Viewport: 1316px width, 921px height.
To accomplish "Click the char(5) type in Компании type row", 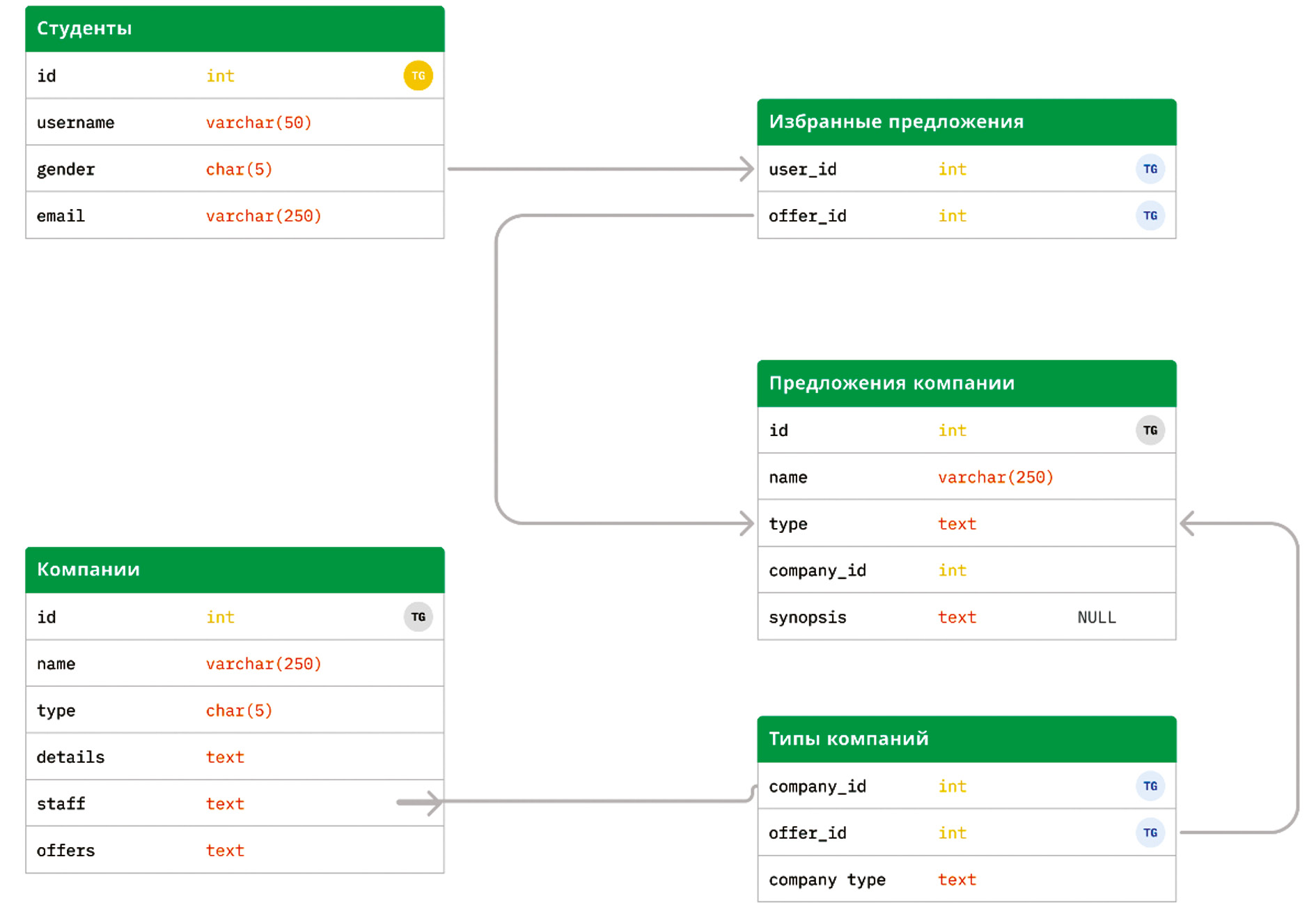I will [239, 711].
